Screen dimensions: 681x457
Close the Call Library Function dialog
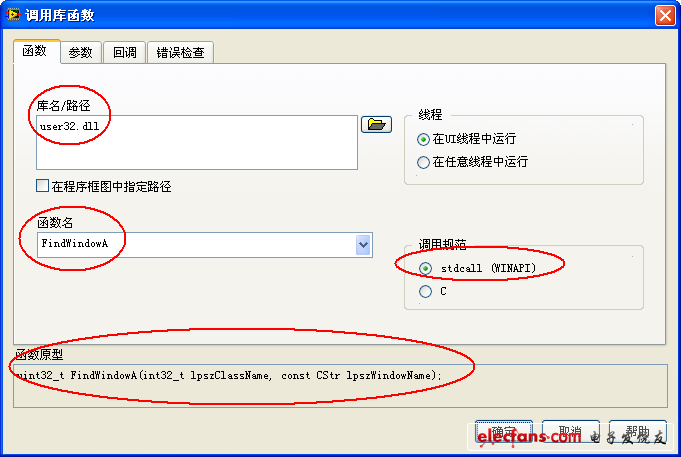click(665, 16)
